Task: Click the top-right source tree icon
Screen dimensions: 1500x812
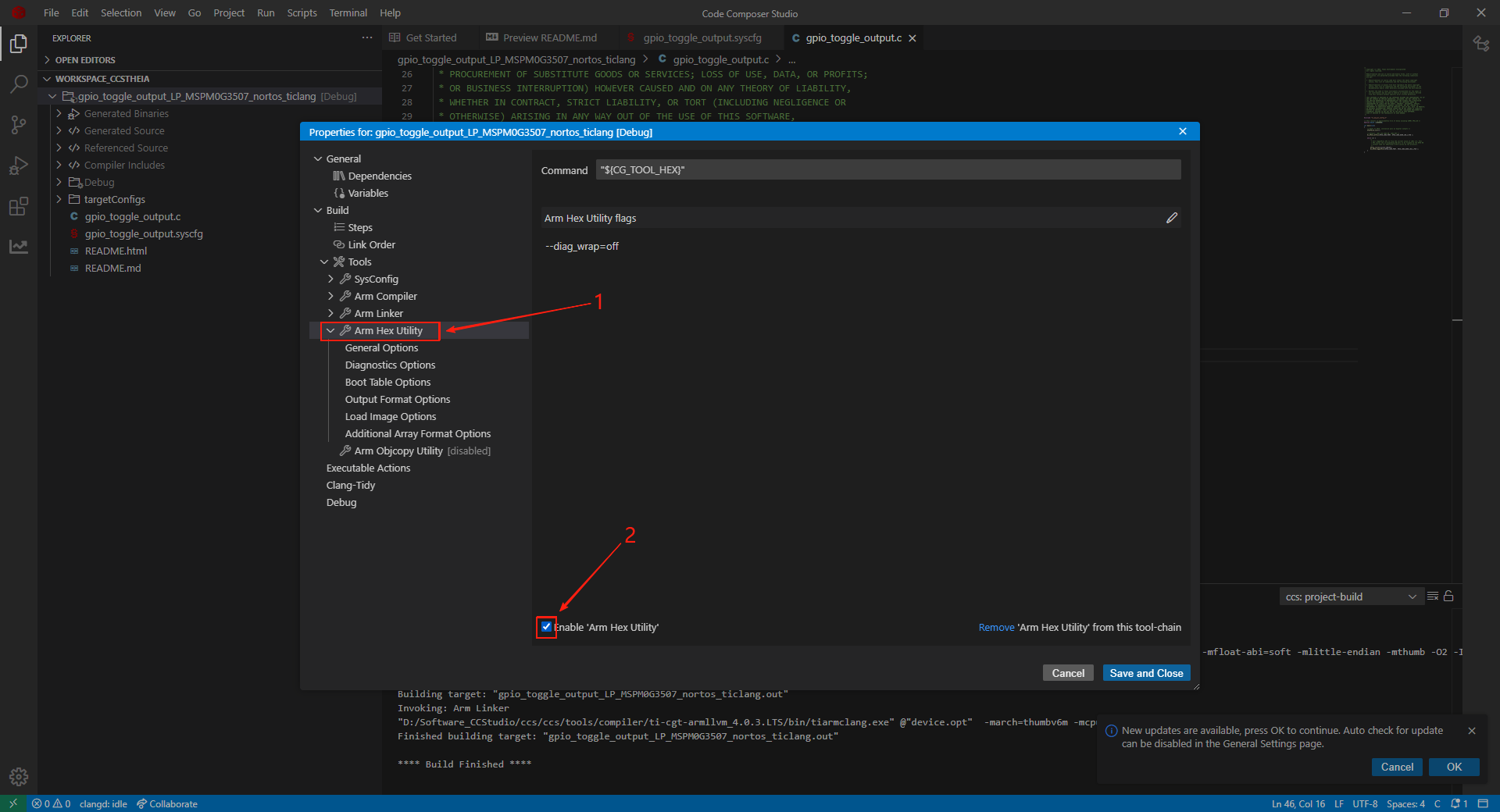Action: (x=1481, y=44)
